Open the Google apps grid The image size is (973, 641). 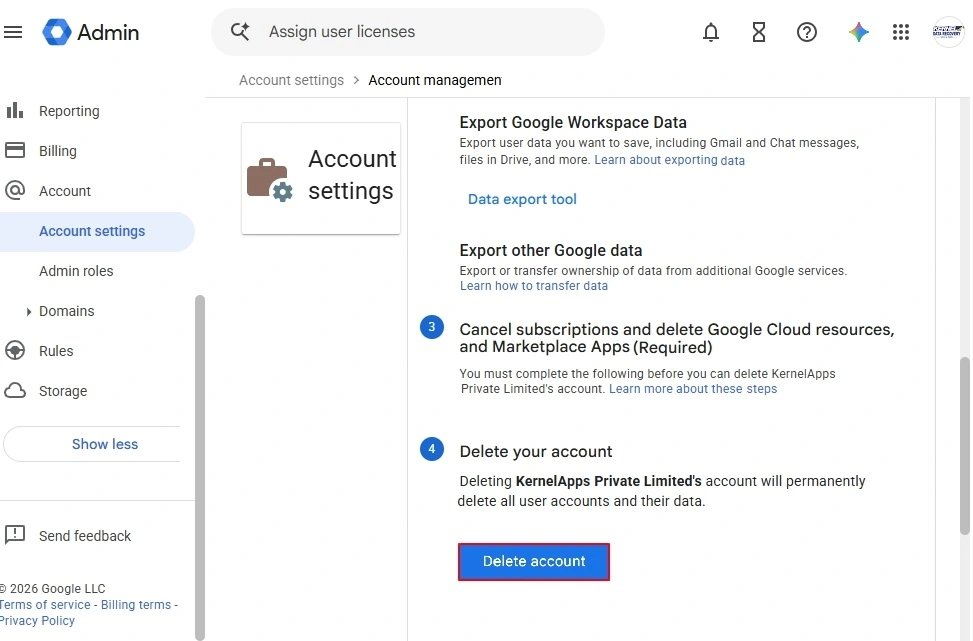click(900, 32)
